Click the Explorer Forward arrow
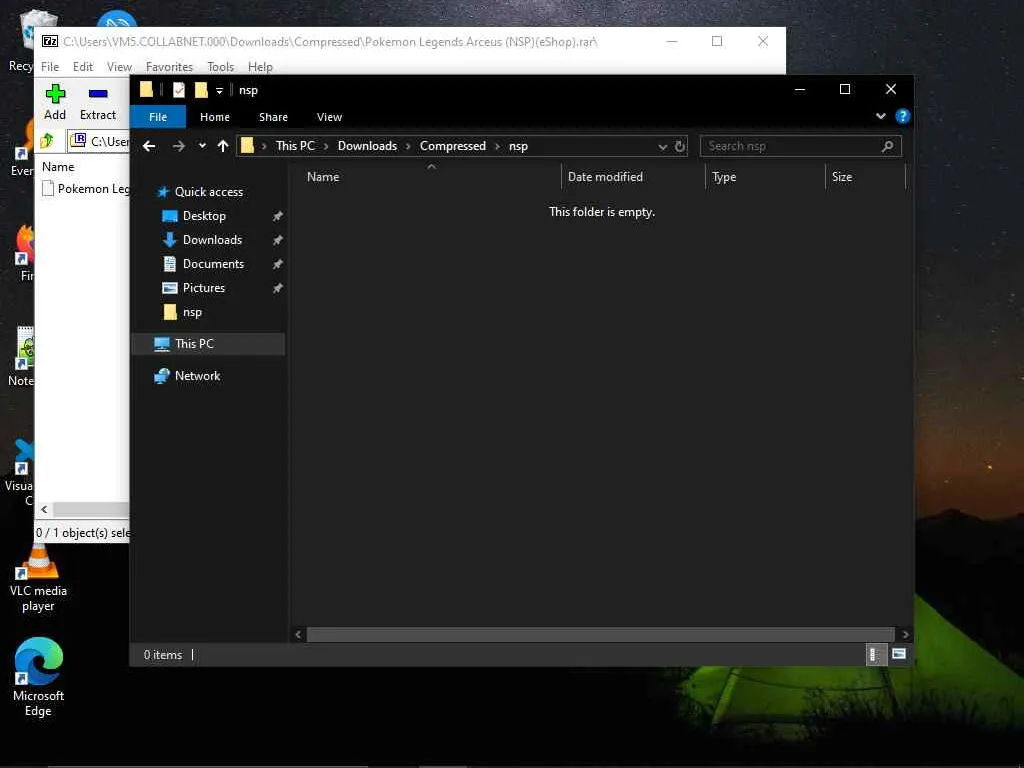The height and width of the screenshot is (768, 1024). tap(178, 146)
